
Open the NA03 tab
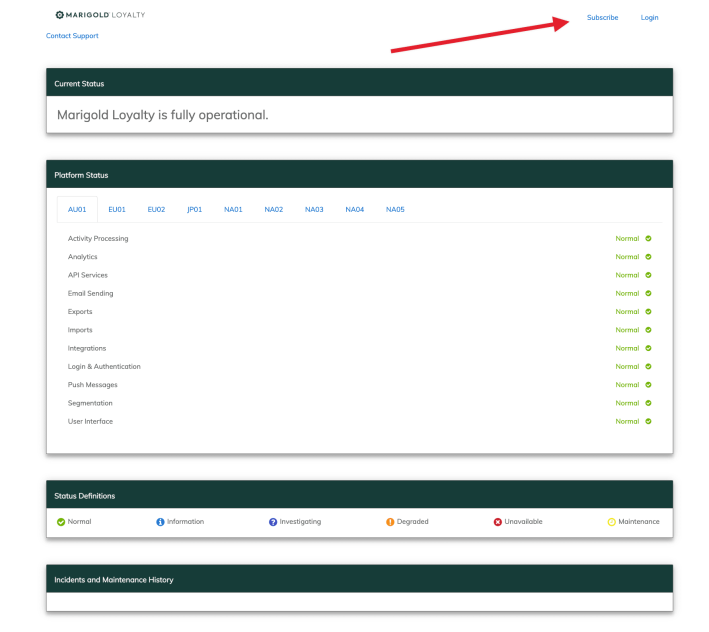pos(314,210)
